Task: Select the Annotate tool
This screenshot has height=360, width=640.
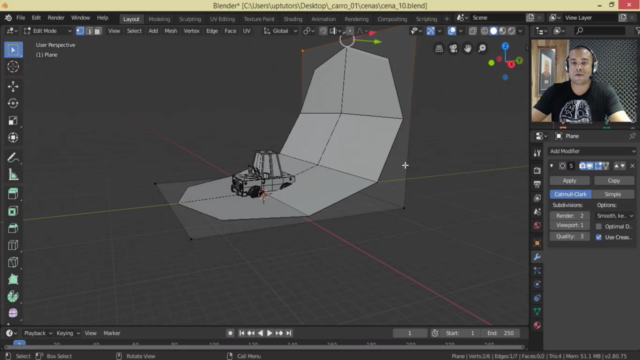Action: 13,158
